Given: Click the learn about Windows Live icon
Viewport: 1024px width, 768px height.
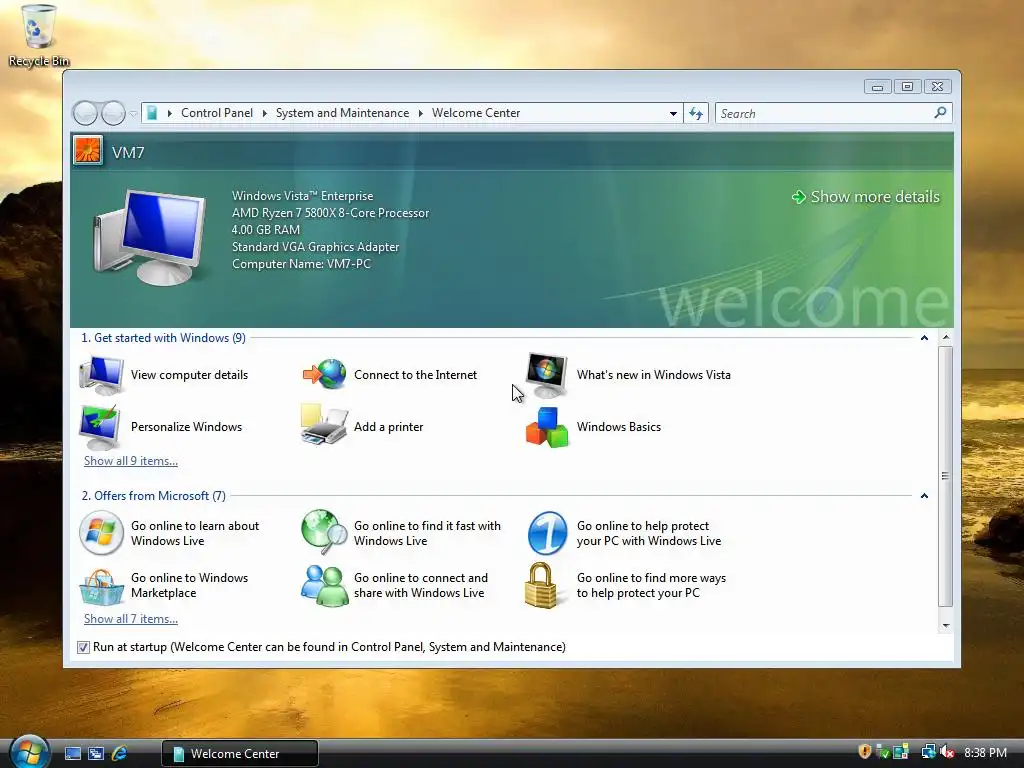Looking at the screenshot, I should click(101, 533).
